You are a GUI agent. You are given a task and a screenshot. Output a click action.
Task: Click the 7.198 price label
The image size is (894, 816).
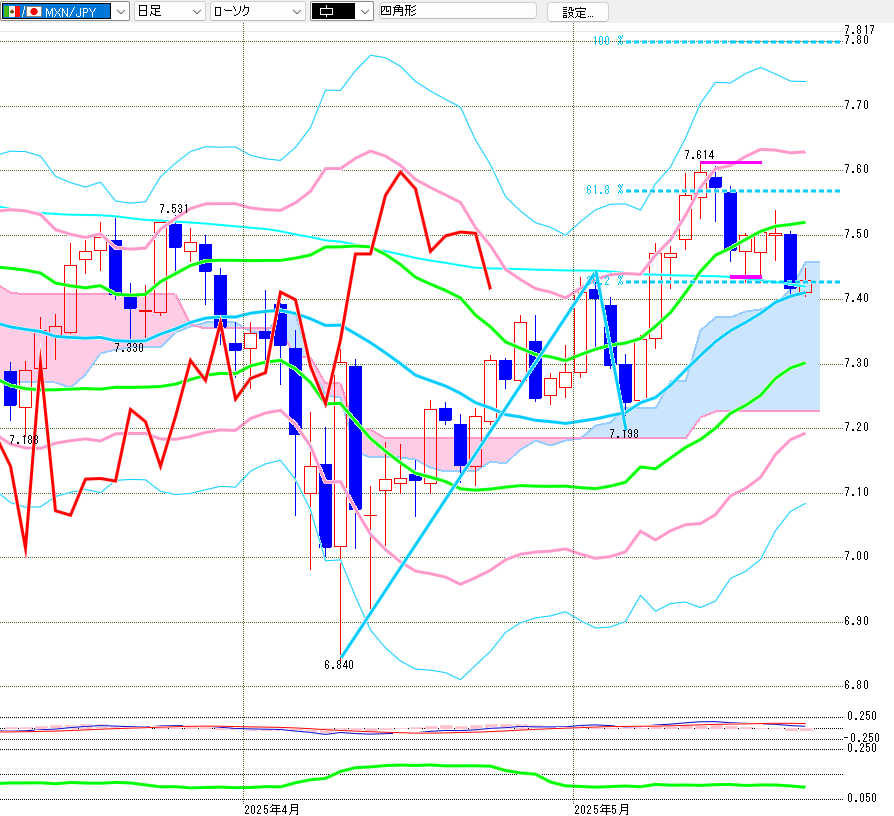[624, 434]
